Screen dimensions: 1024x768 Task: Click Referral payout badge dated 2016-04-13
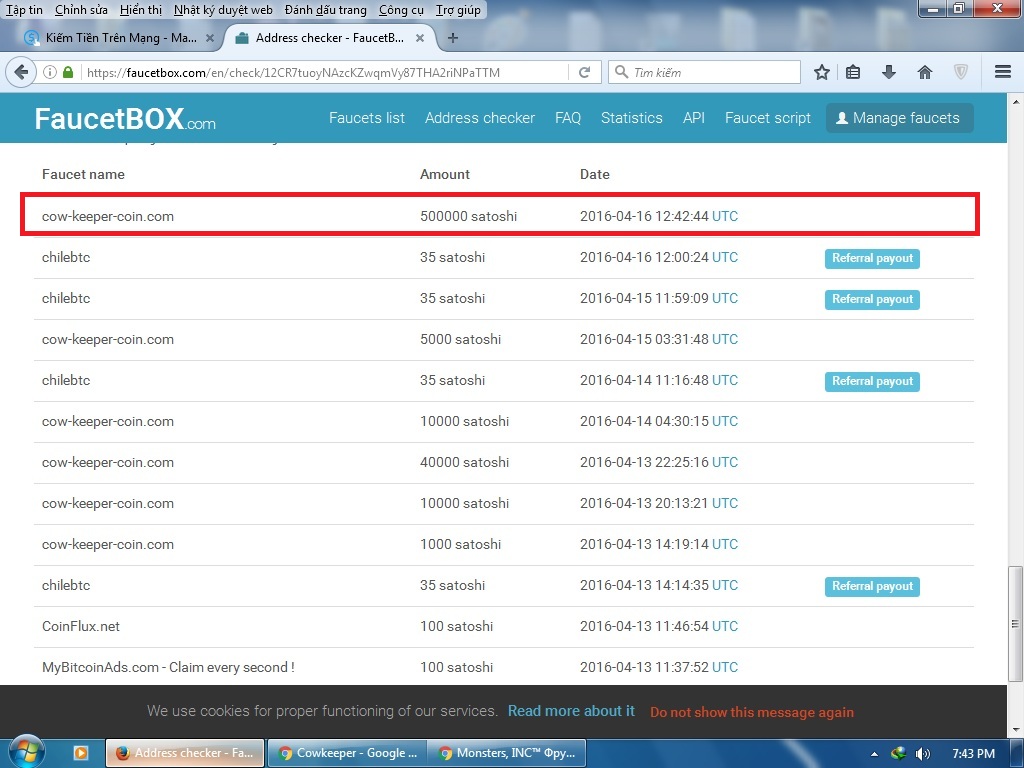click(x=872, y=586)
